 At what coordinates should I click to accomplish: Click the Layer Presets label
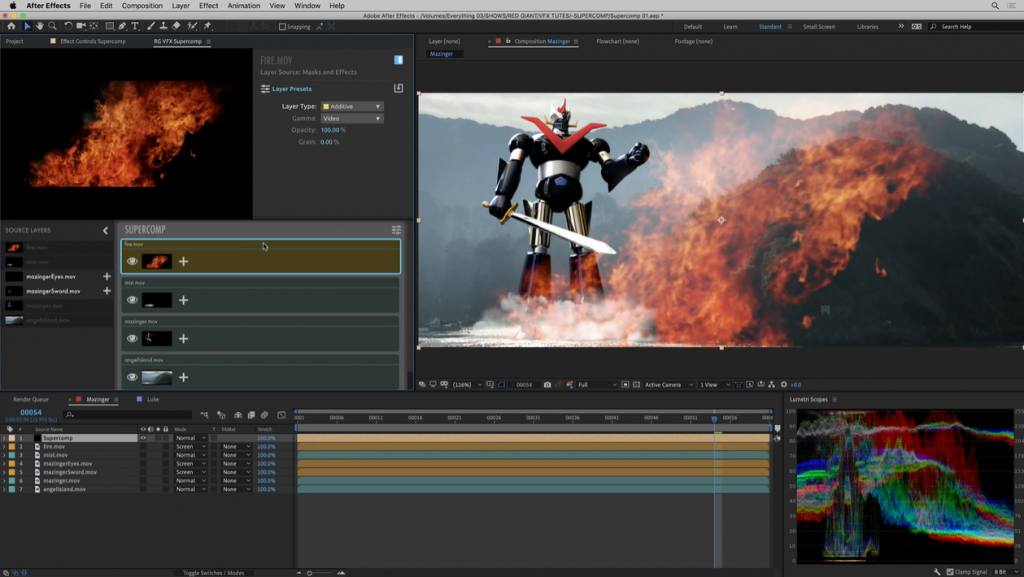pos(292,89)
